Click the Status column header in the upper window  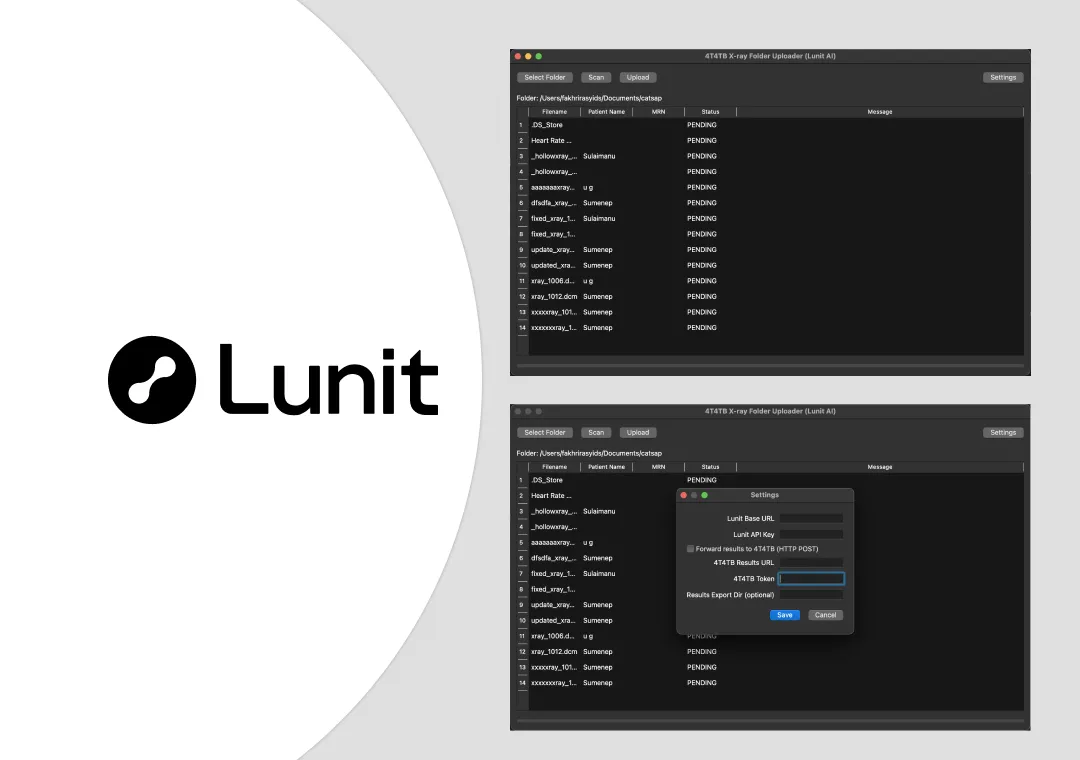click(710, 112)
